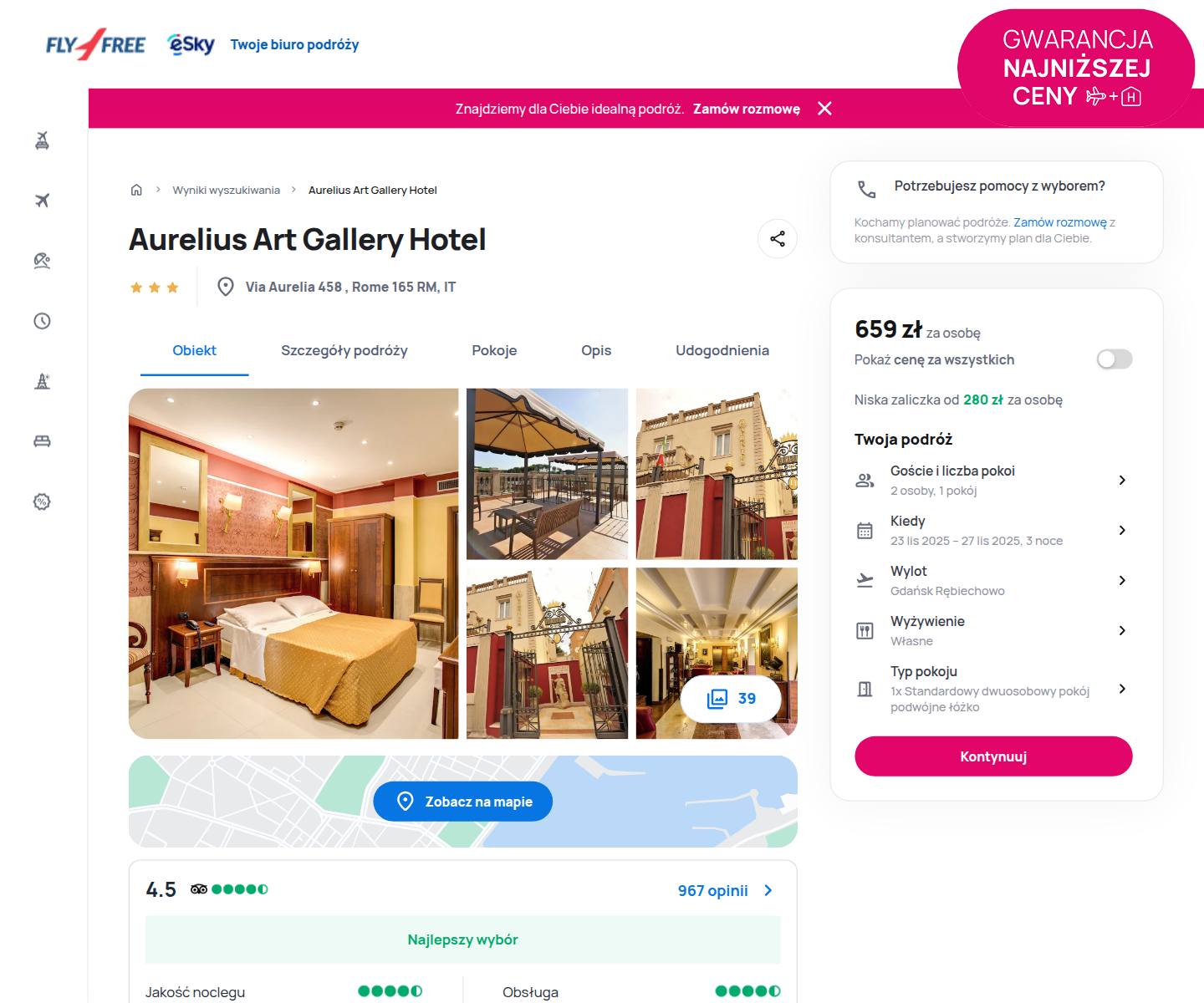Open the percent deals sidebar icon
1204x1003 pixels.
(42, 501)
